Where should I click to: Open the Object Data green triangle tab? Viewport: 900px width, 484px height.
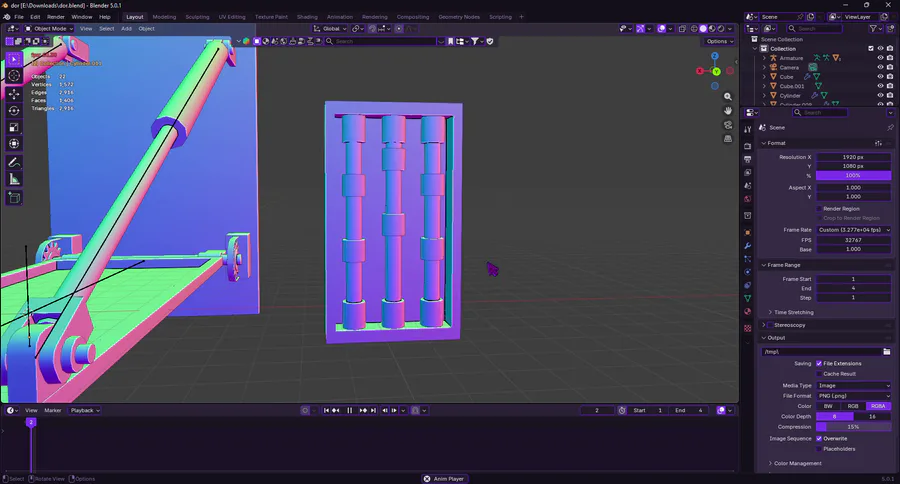748,299
